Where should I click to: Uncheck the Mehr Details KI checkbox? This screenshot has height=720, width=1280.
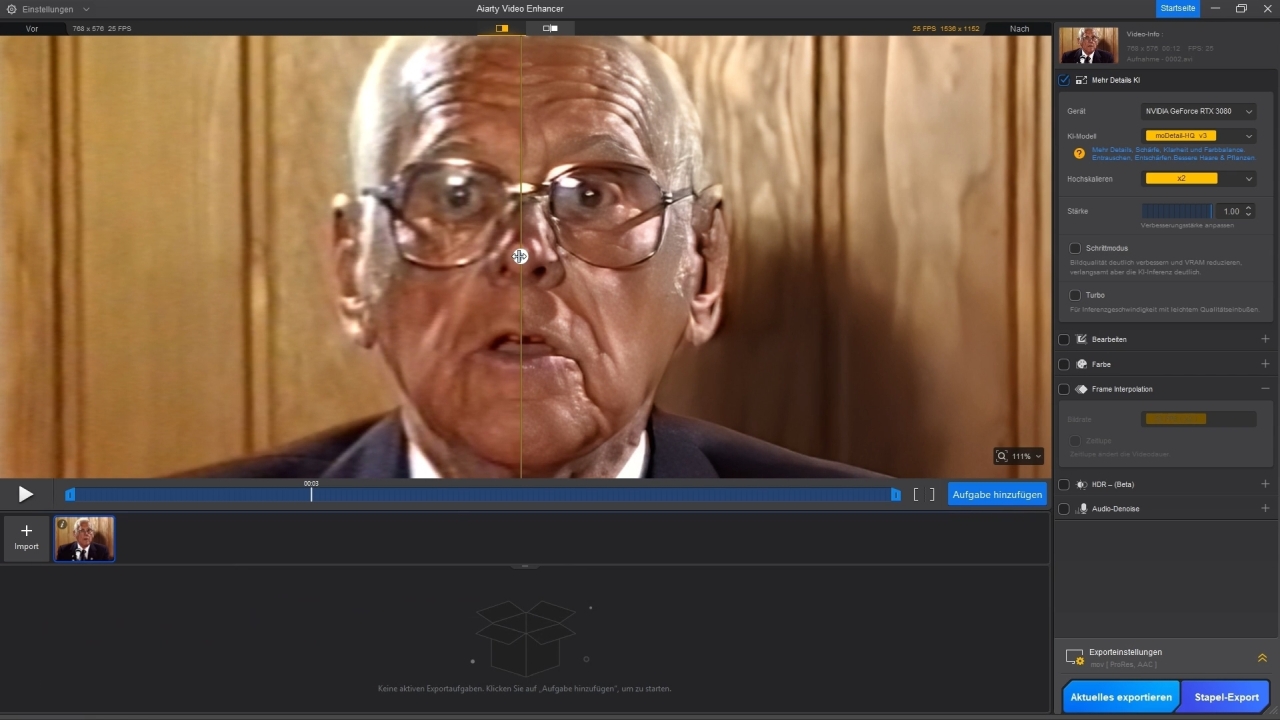pos(1064,80)
